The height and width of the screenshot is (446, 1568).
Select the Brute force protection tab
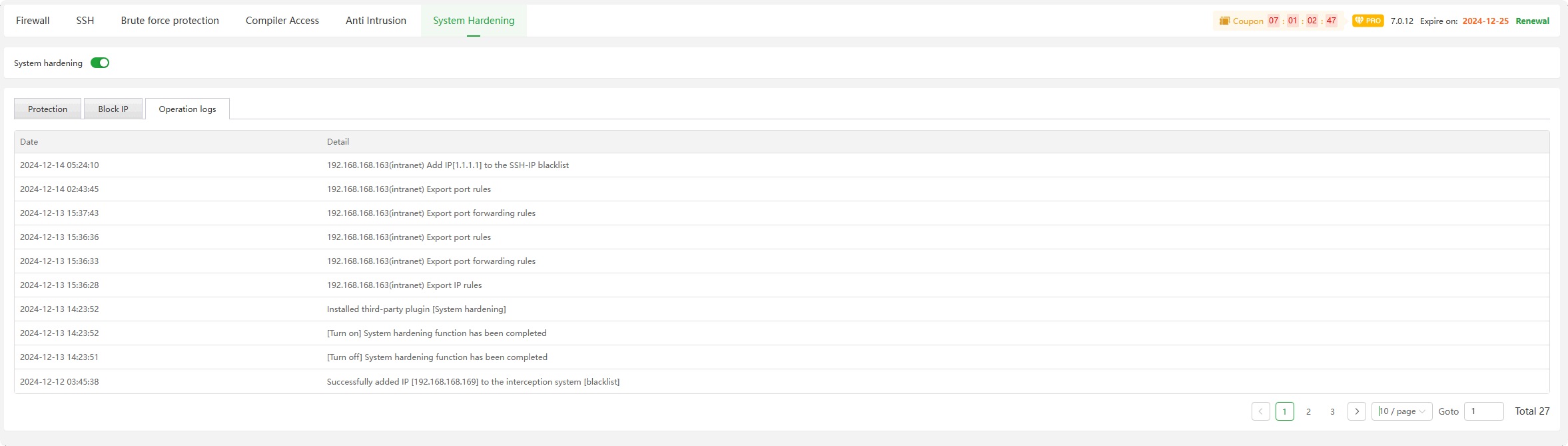(x=170, y=21)
